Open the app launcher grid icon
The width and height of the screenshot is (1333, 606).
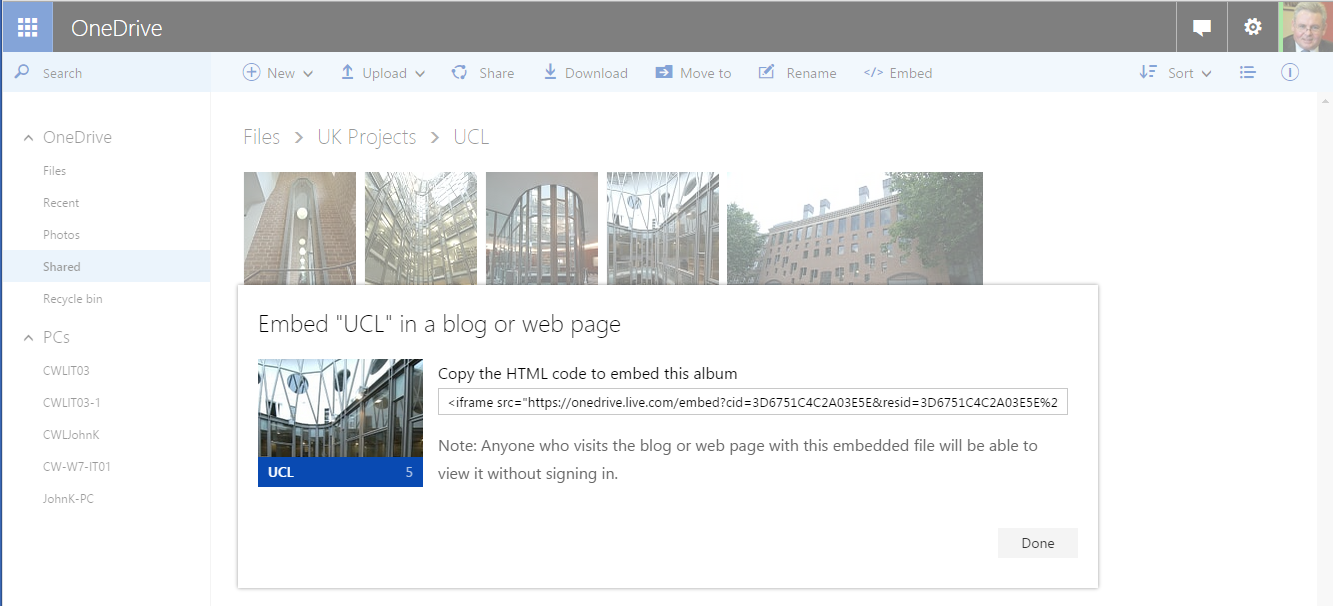pos(27,27)
